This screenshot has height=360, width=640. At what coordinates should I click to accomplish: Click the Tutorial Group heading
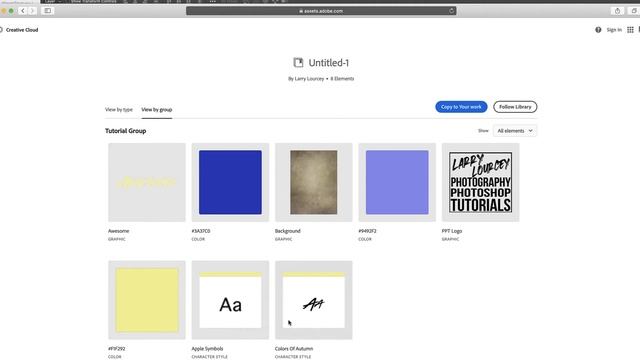125,131
